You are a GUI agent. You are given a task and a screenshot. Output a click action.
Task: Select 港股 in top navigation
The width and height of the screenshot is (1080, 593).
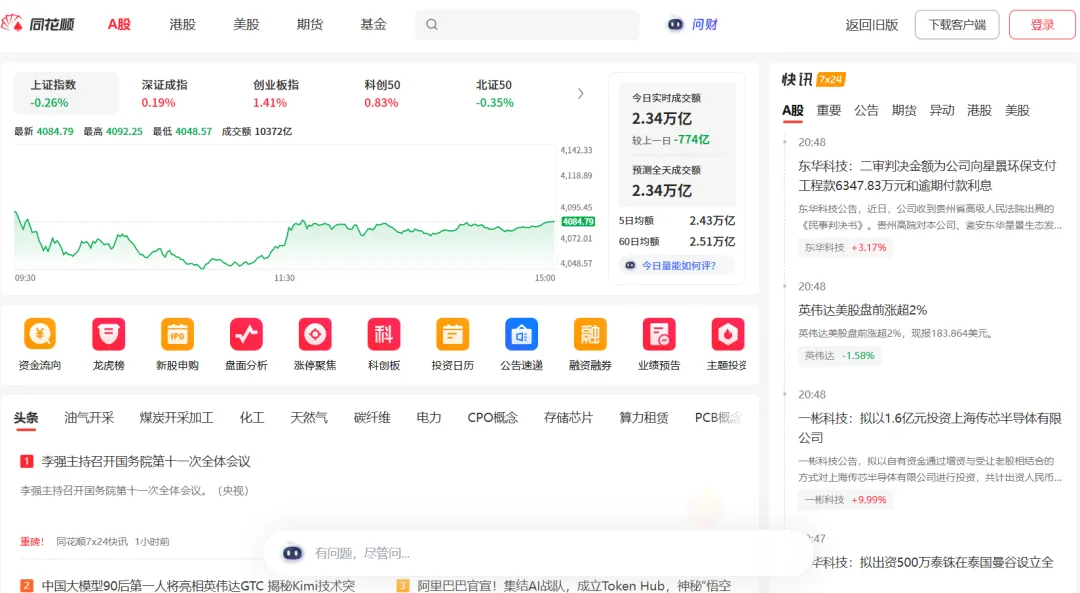click(183, 24)
